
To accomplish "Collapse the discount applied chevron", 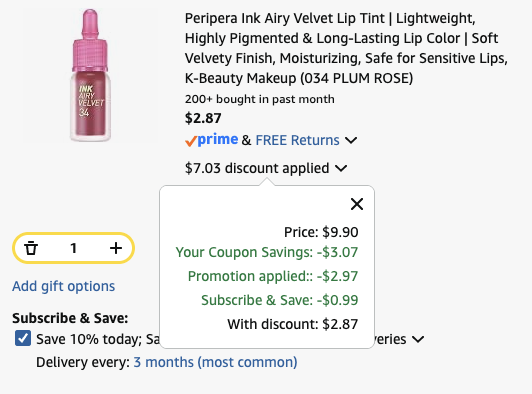I will 341,168.
